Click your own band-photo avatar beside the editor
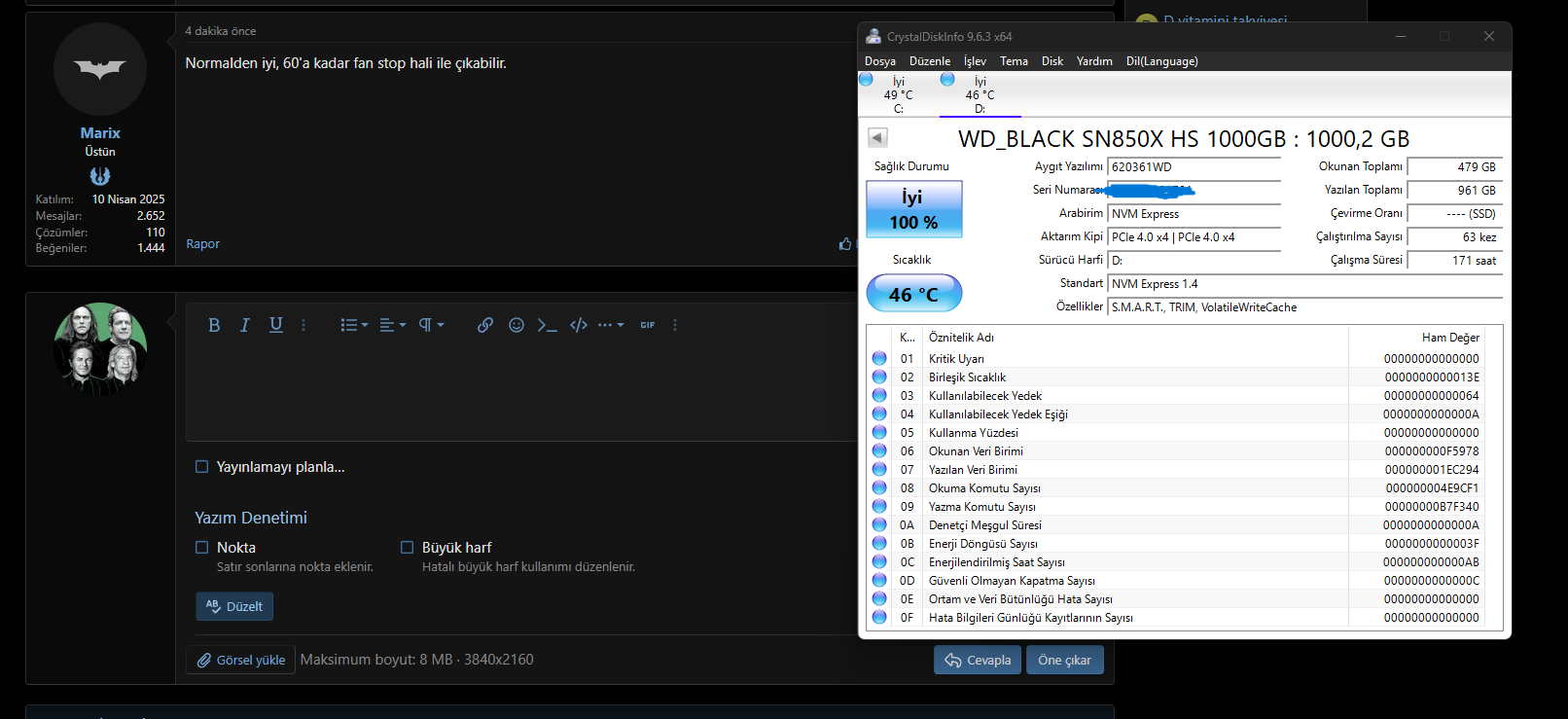Viewport: 1568px width, 719px height. coord(100,349)
